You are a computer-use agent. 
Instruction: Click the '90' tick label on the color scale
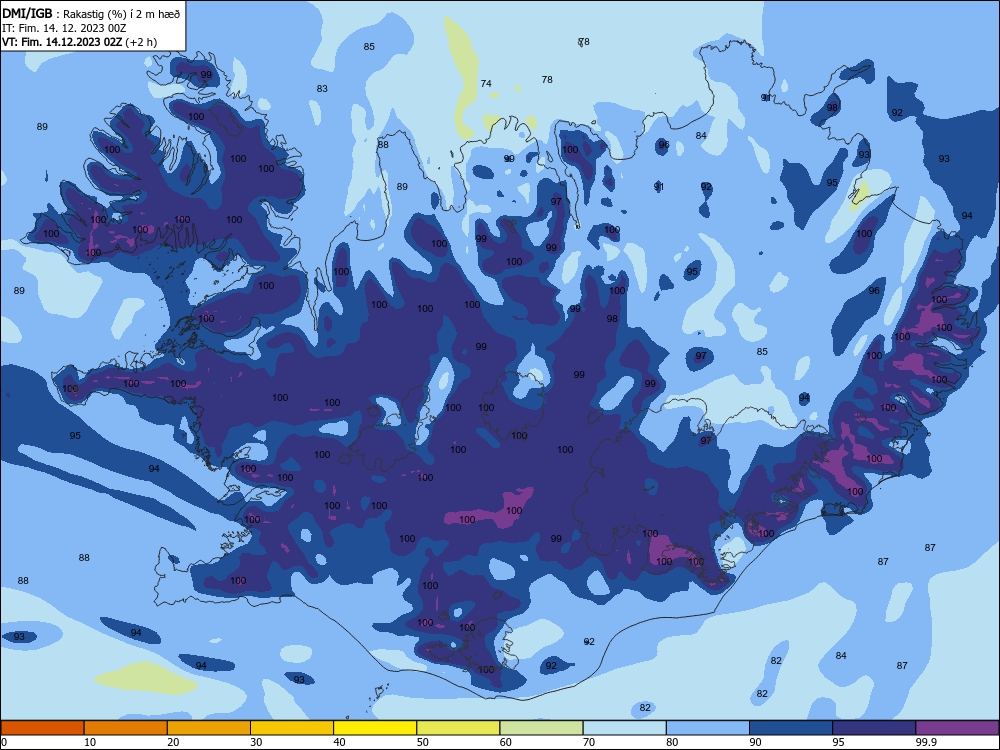tap(755, 742)
